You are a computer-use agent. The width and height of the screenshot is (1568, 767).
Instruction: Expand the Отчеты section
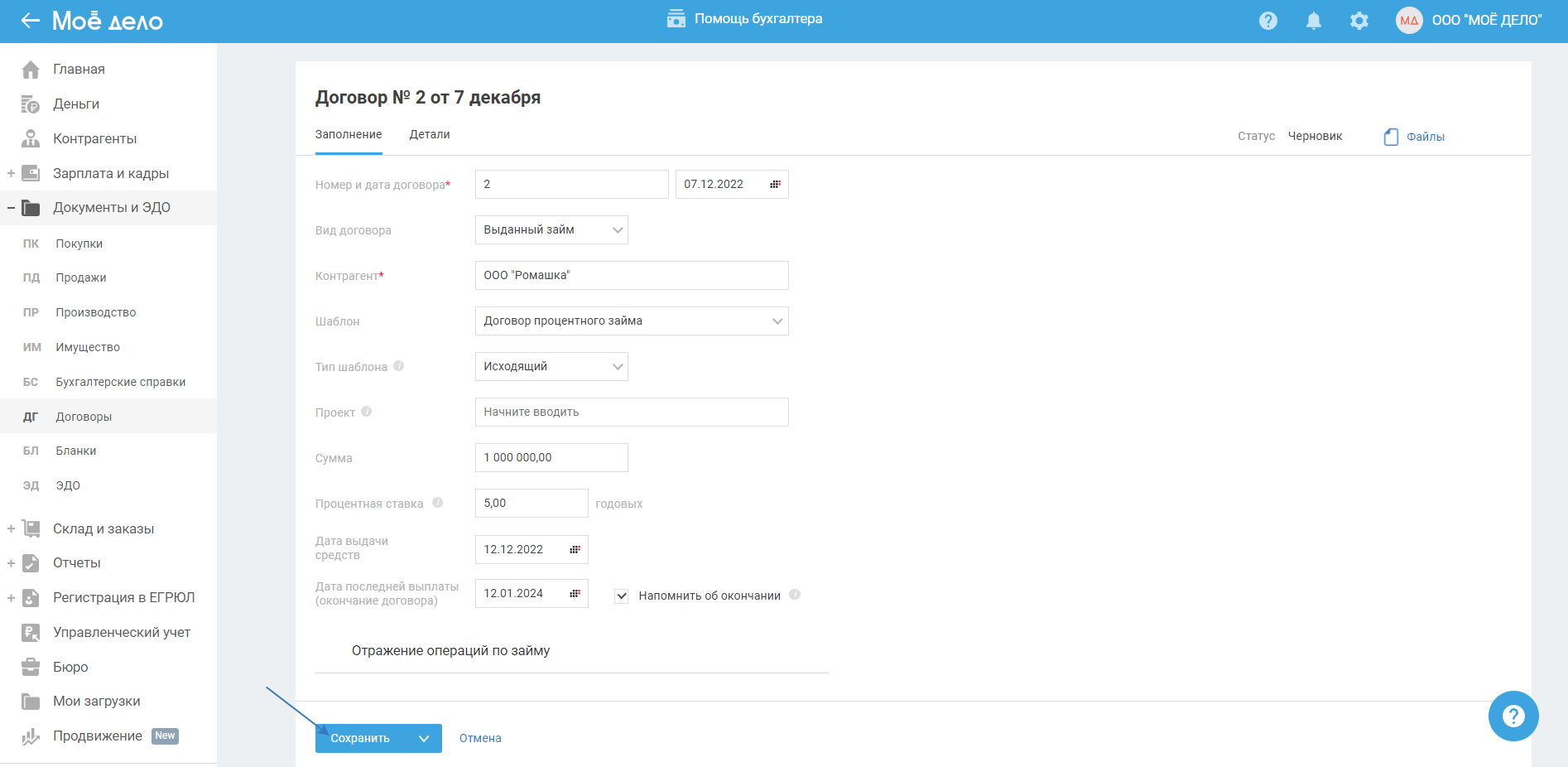pyautogui.click(x=11, y=563)
